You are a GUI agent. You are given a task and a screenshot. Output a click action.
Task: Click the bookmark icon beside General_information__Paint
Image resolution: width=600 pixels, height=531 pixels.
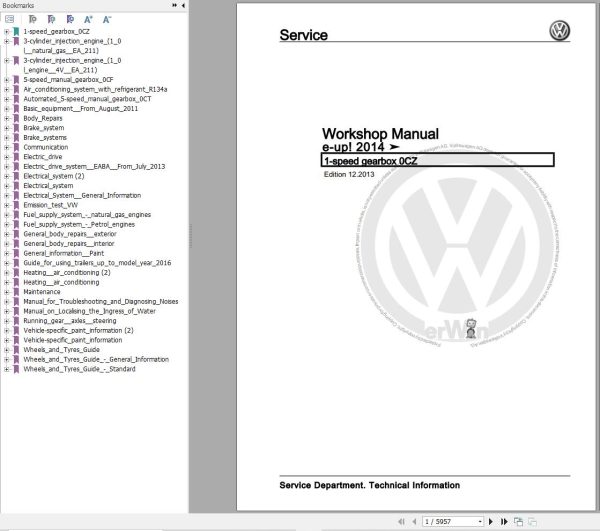coord(16,253)
